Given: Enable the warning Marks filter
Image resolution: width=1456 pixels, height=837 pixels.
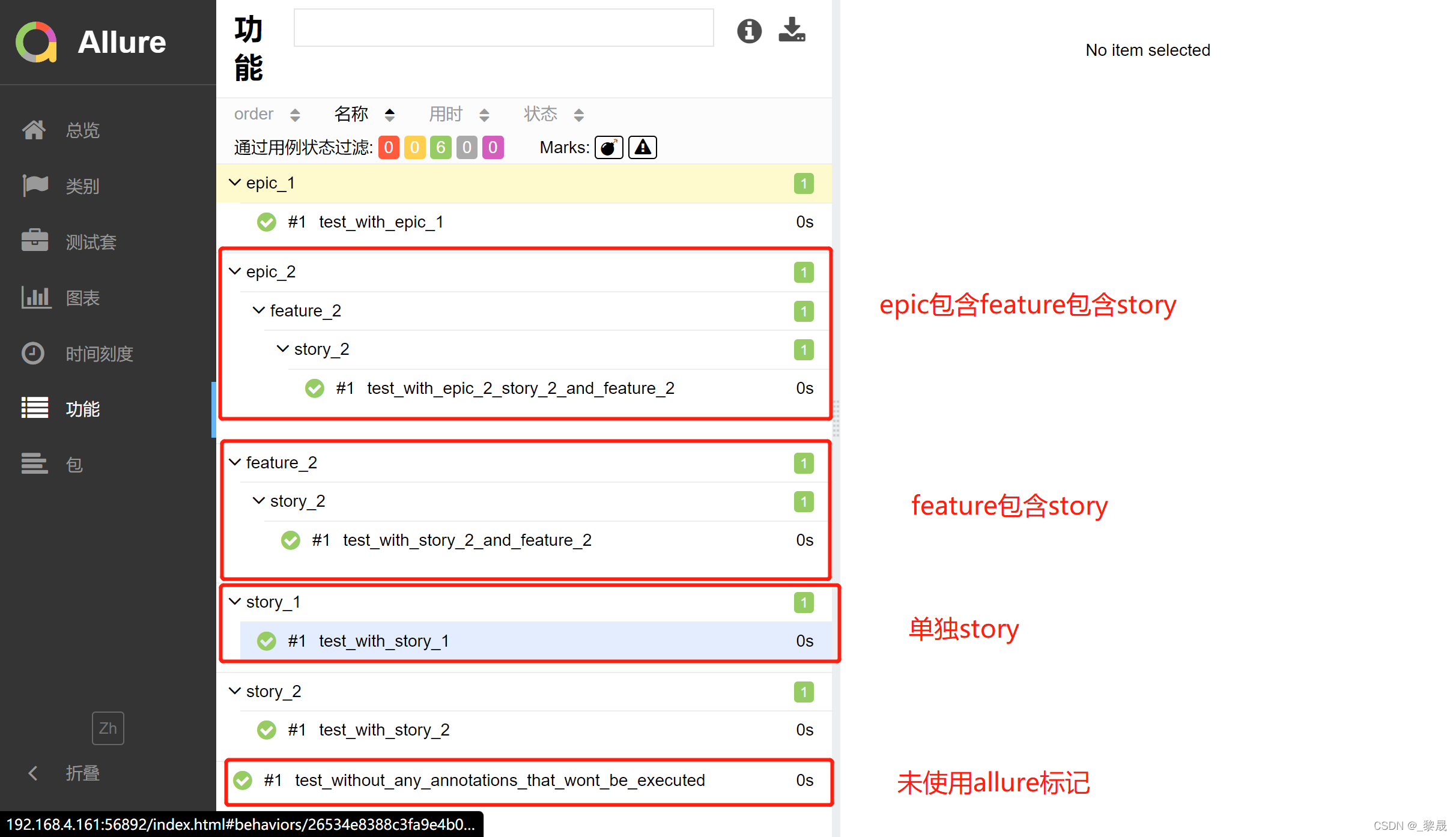Looking at the screenshot, I should click(644, 148).
